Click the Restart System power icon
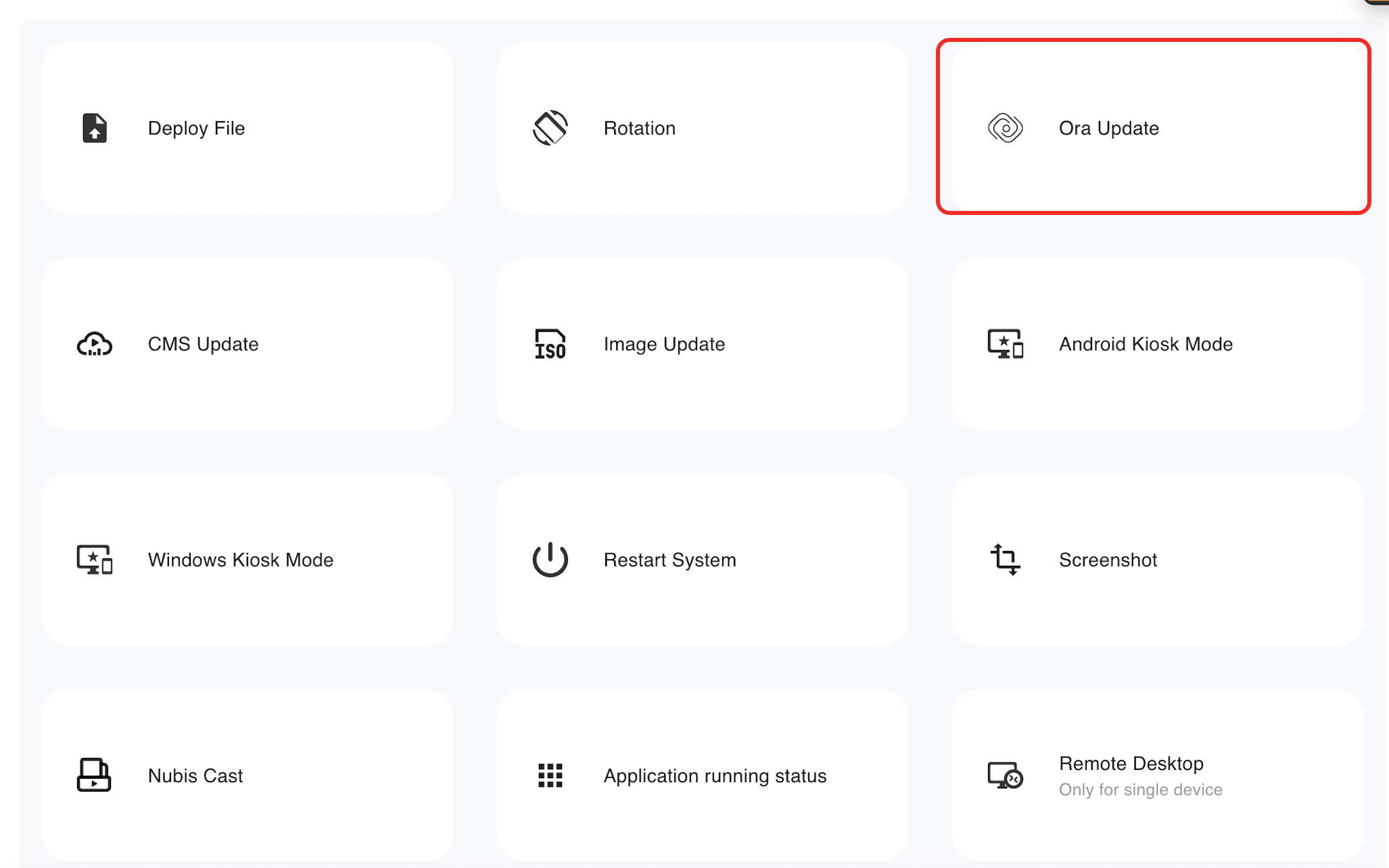Screen dimensions: 1389x868 click(x=550, y=560)
